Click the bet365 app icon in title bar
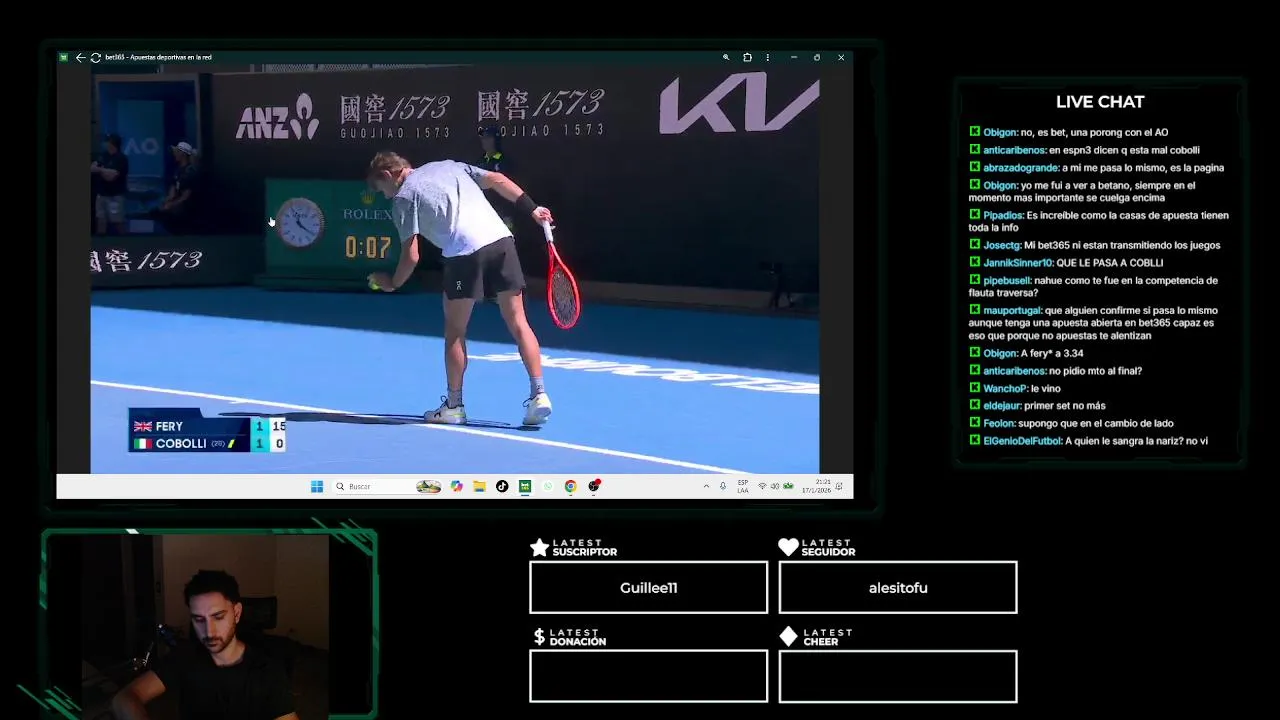This screenshot has width=1280, height=720. 64,57
